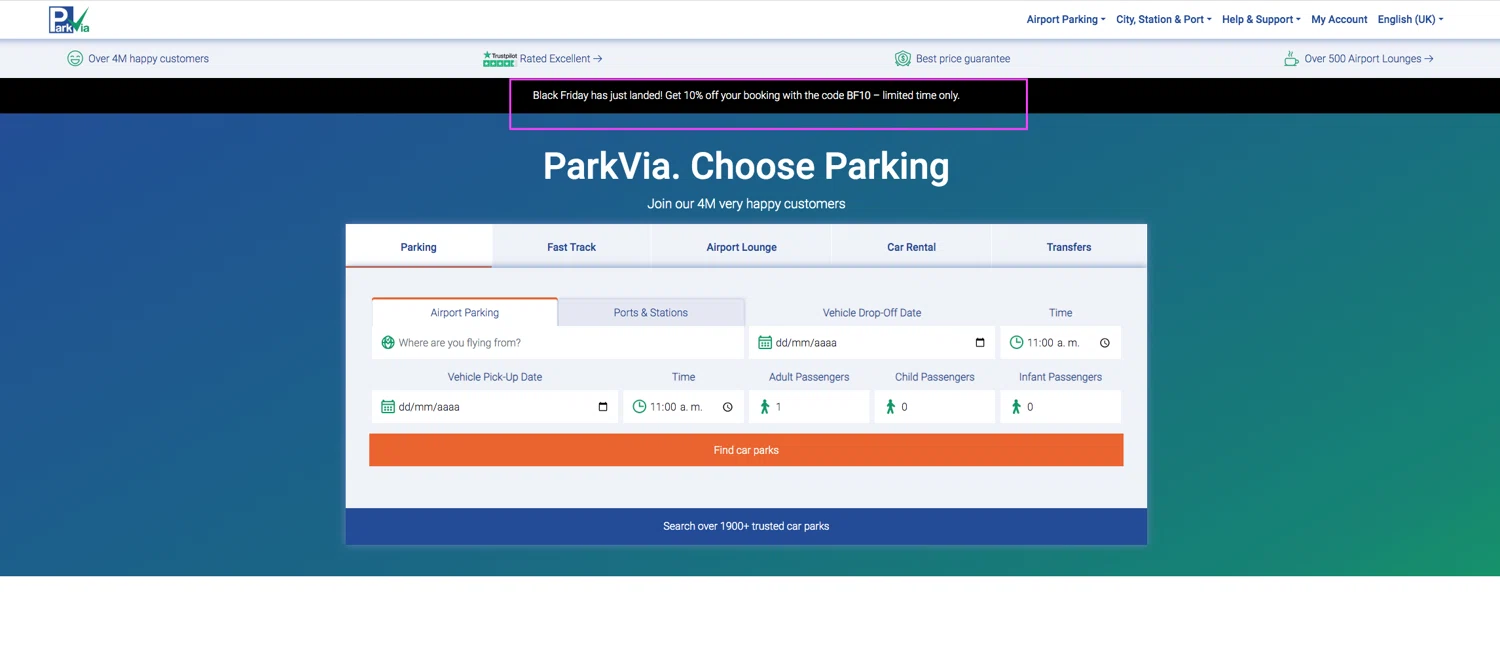
Task: Switch to the Airport Lounge tab
Action: tap(741, 247)
